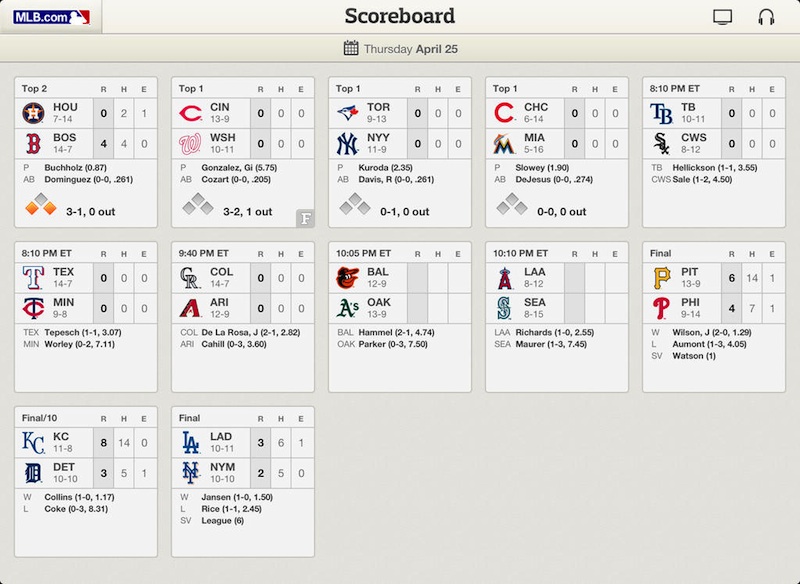Image resolution: width=800 pixels, height=584 pixels.
Task: Click pitcher Slowey (1.90)
Action: tap(542, 167)
